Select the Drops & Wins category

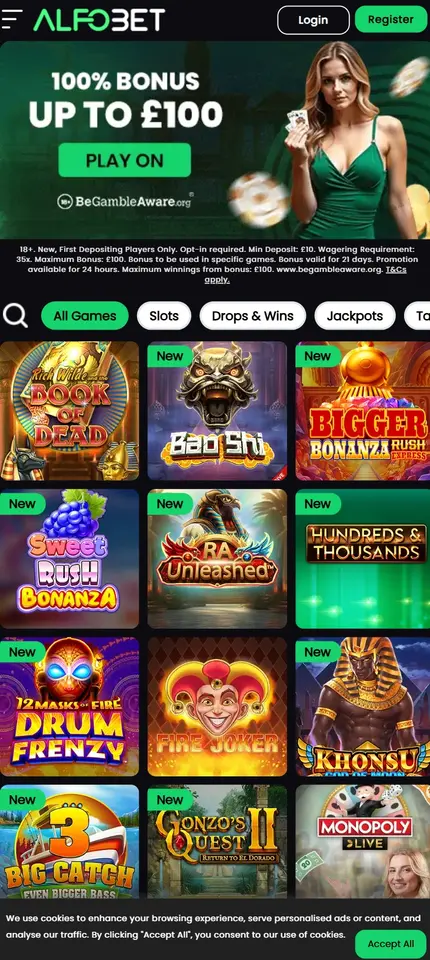point(252,316)
